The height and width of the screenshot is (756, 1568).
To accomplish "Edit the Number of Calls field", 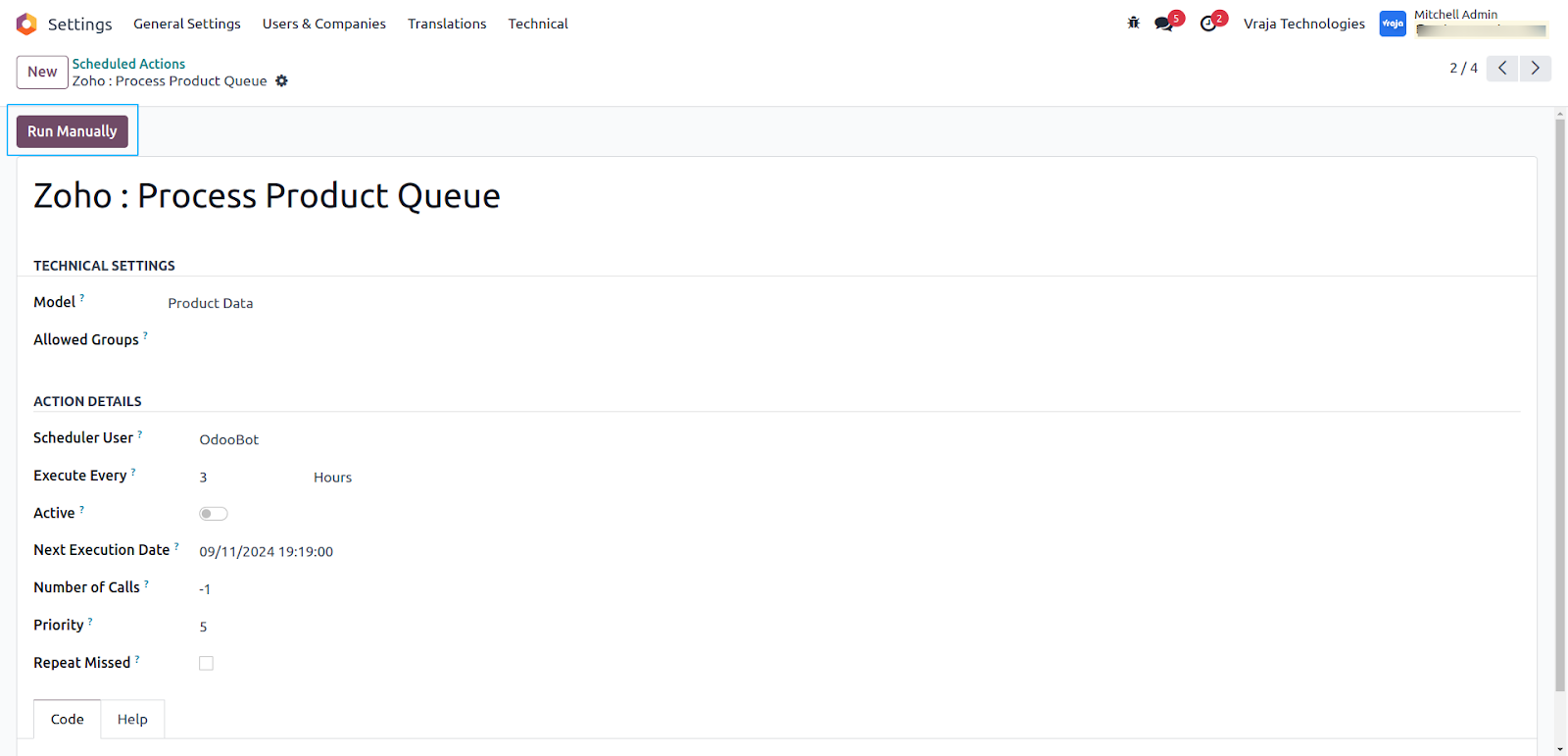I will [205, 589].
